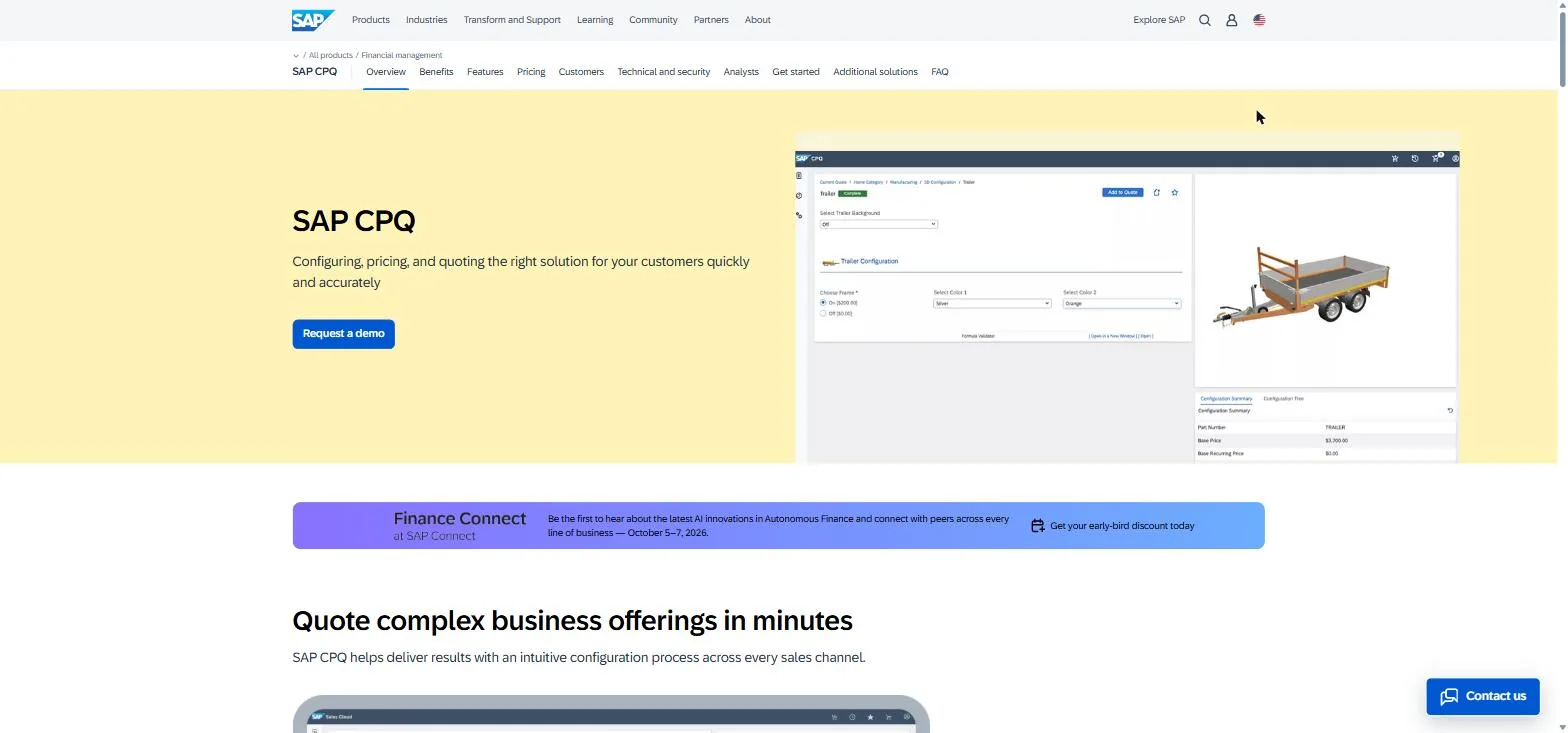Expand the breadcrumb chevron before All products

(296, 56)
